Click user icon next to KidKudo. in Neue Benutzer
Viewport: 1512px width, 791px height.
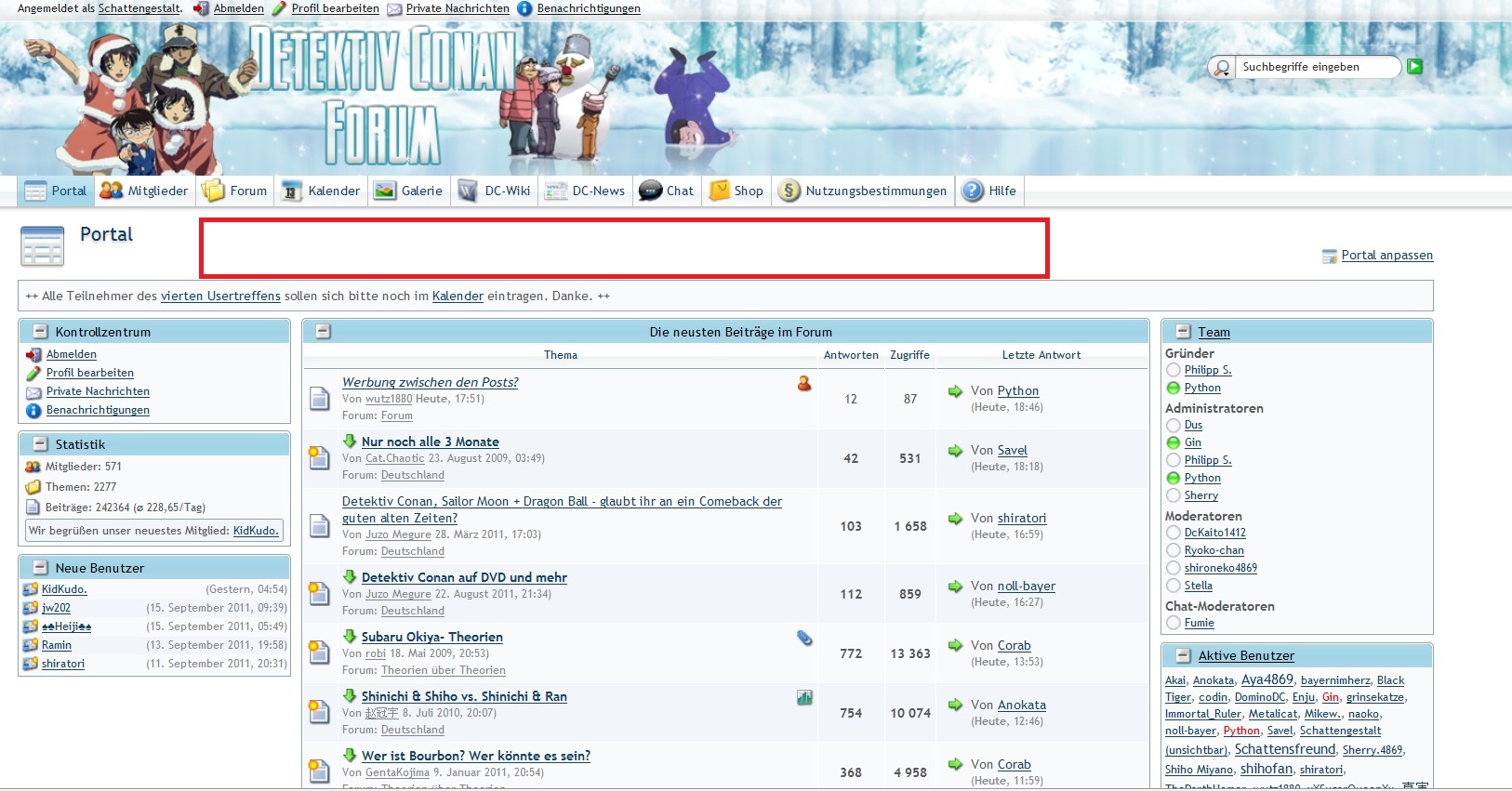[31, 589]
